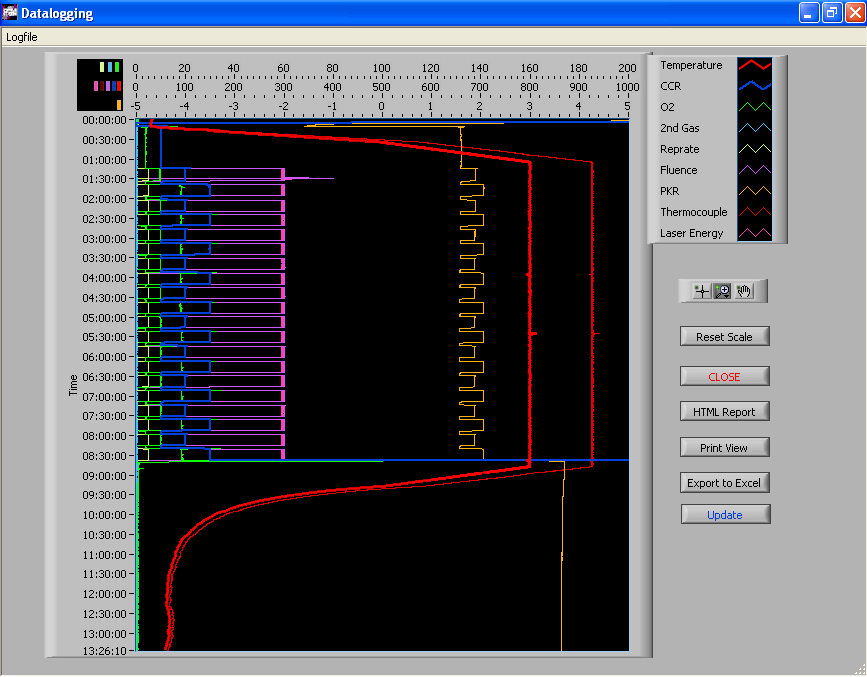Click the 2nd Gas plot line sample
This screenshot has width=867, height=677.
point(755,128)
